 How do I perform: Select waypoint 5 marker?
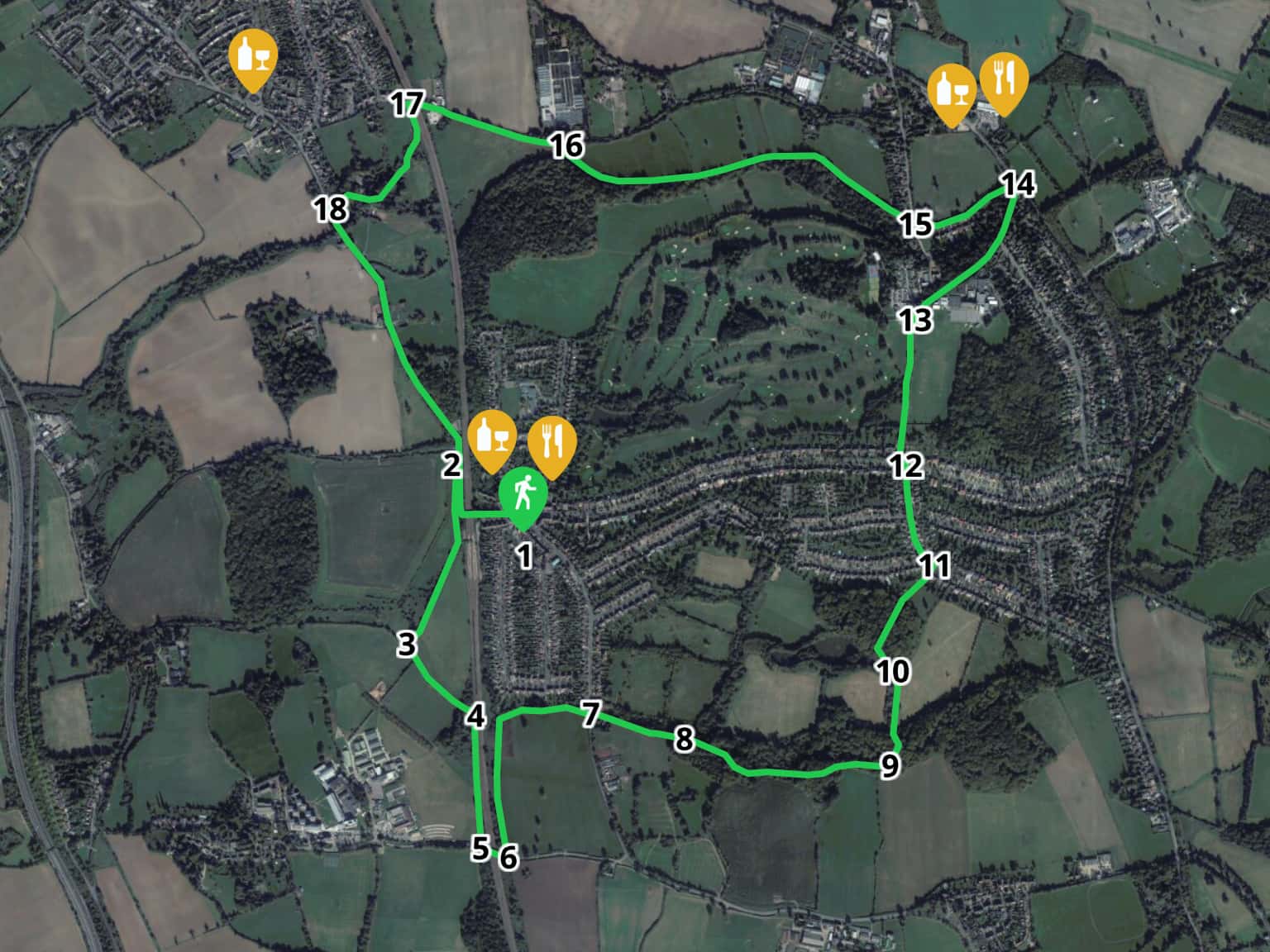point(480,848)
